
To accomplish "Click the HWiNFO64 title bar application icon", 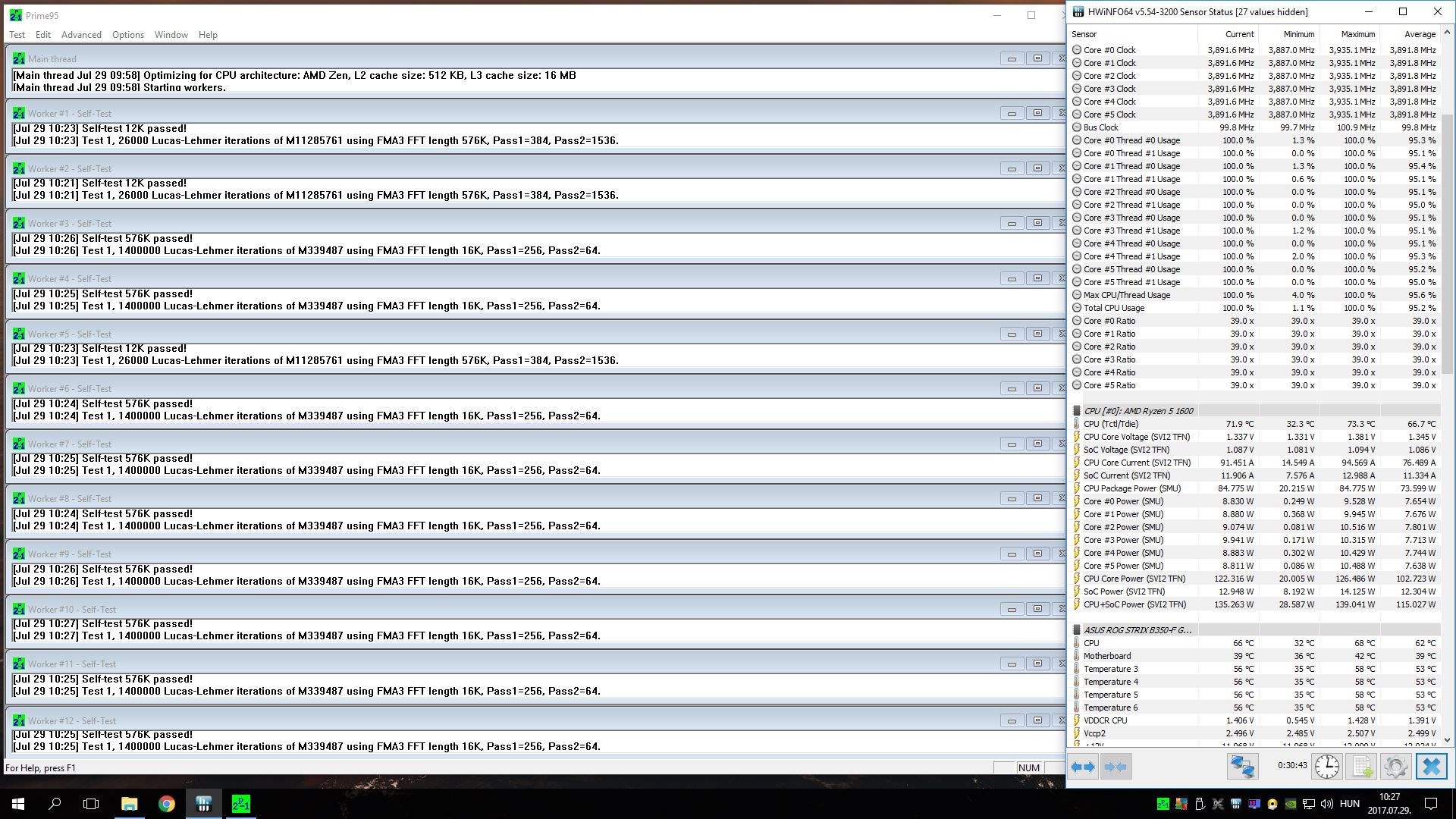I will pos(1078,12).
